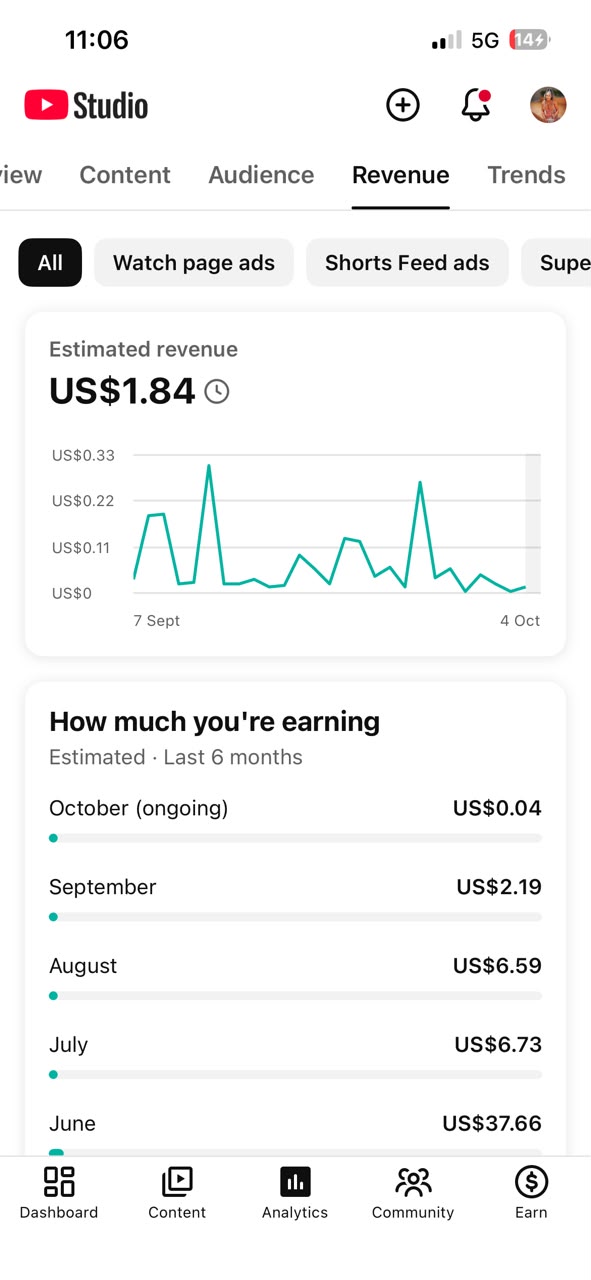Open the notifications bell
The image size is (591, 1280).
point(476,105)
